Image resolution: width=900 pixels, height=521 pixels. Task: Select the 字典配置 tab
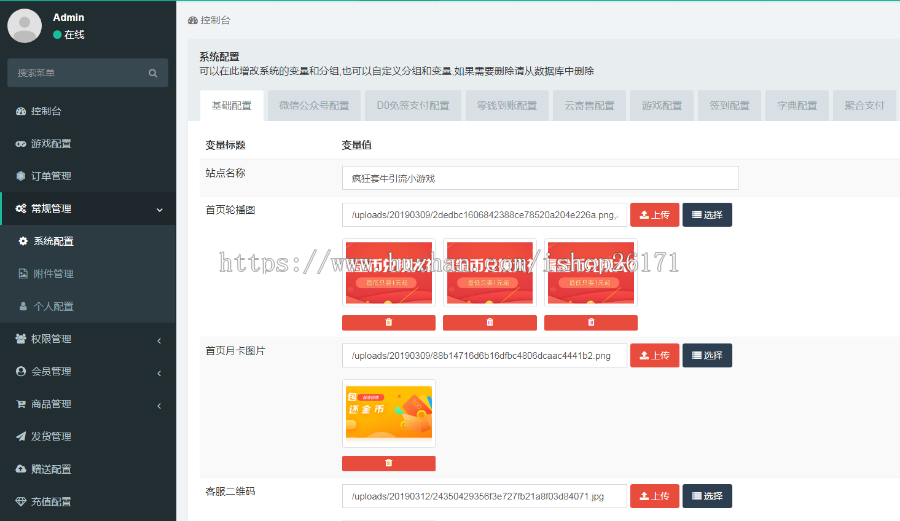click(x=797, y=106)
